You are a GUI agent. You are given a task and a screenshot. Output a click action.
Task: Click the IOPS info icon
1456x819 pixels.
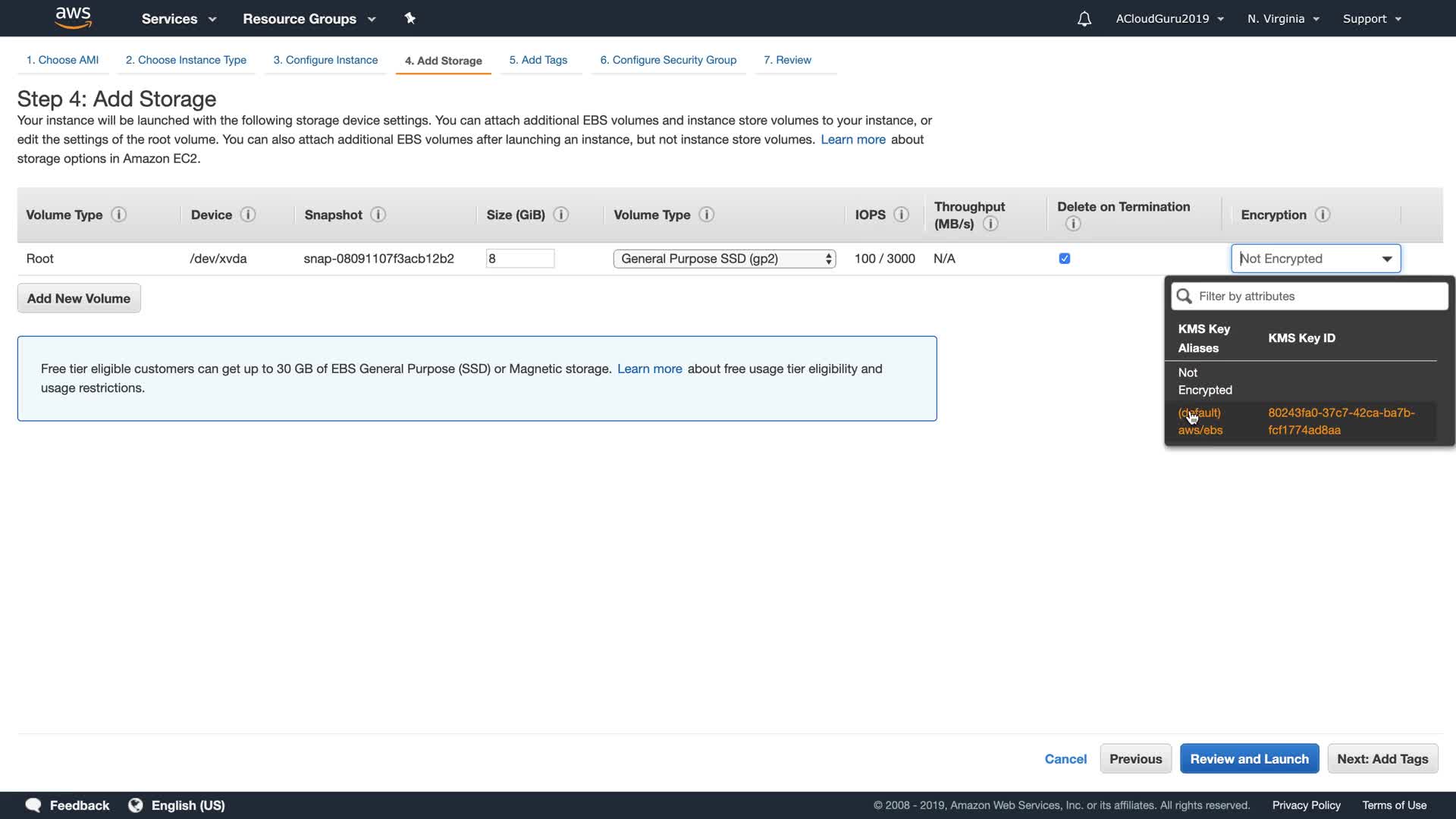pos(901,215)
